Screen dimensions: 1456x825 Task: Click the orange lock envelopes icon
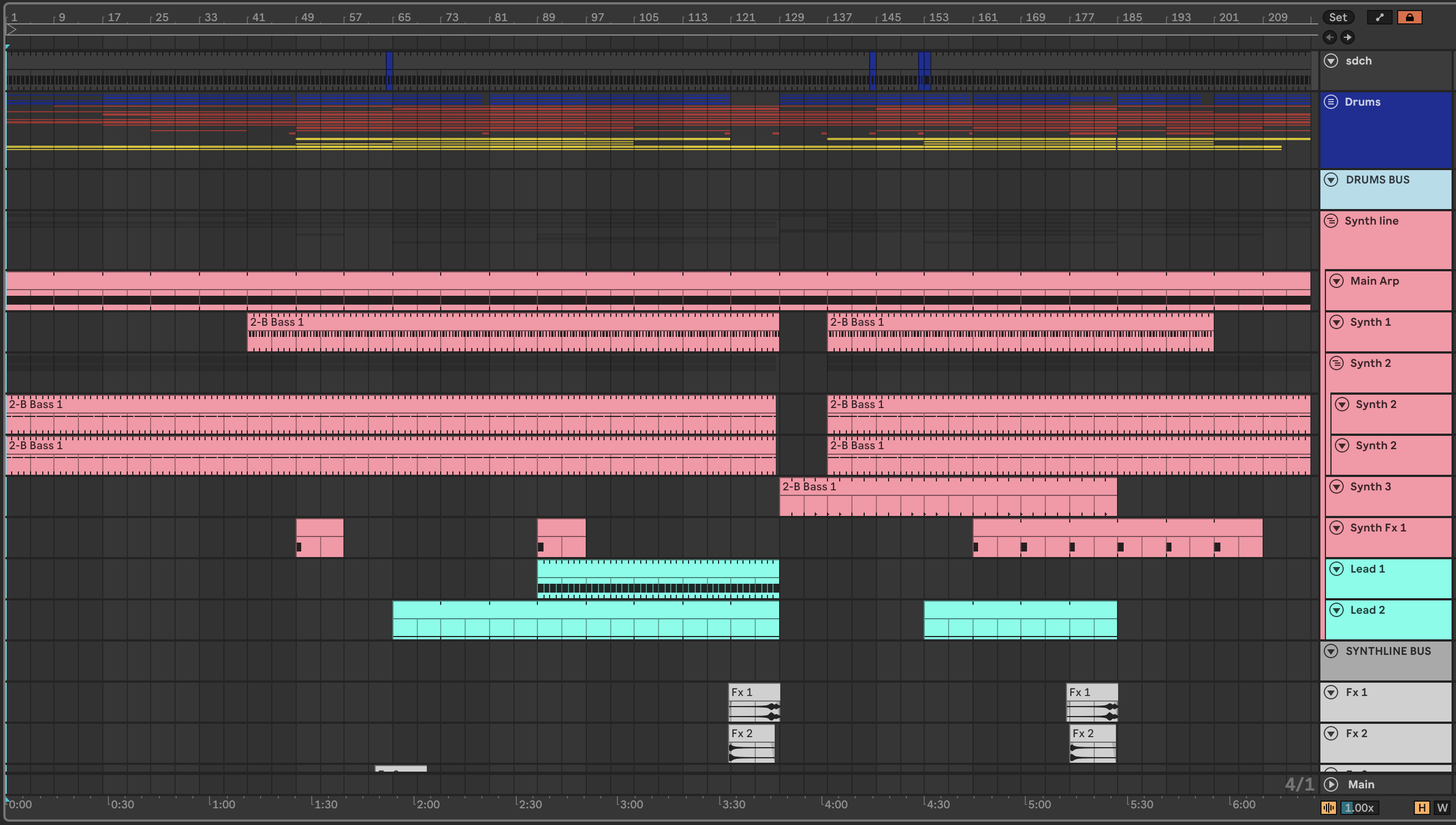click(1409, 17)
